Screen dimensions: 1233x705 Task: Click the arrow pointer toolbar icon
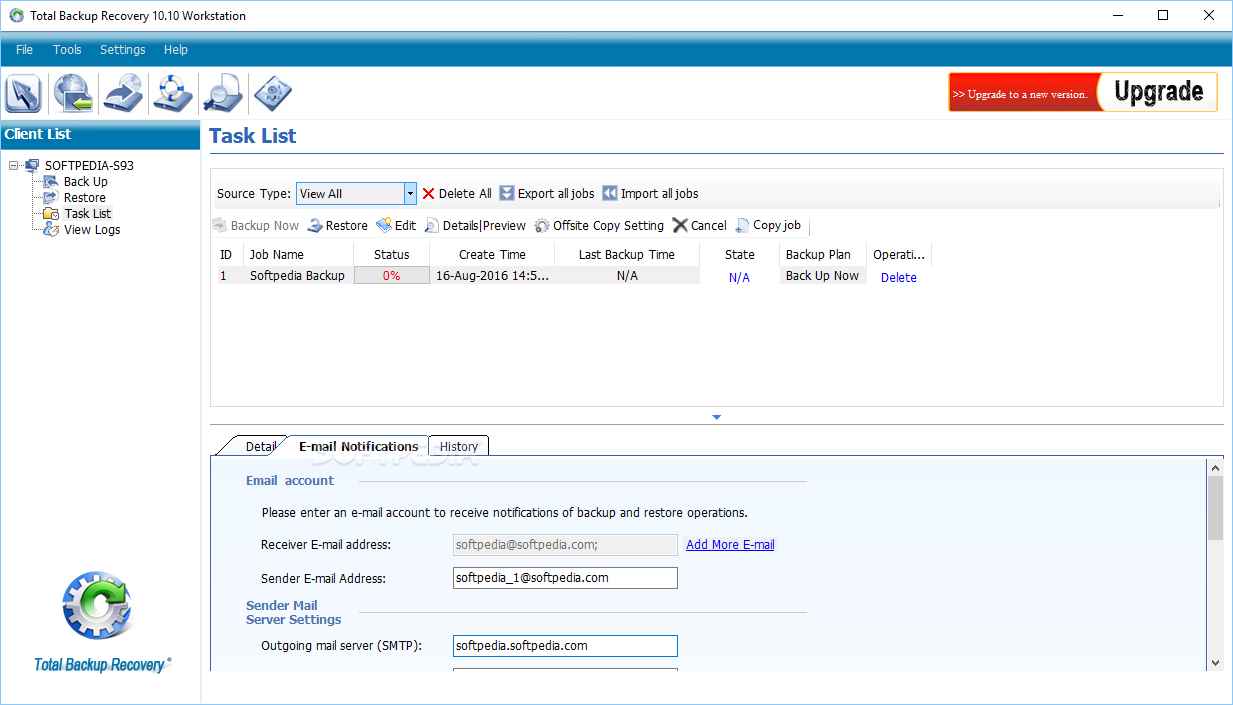point(24,94)
